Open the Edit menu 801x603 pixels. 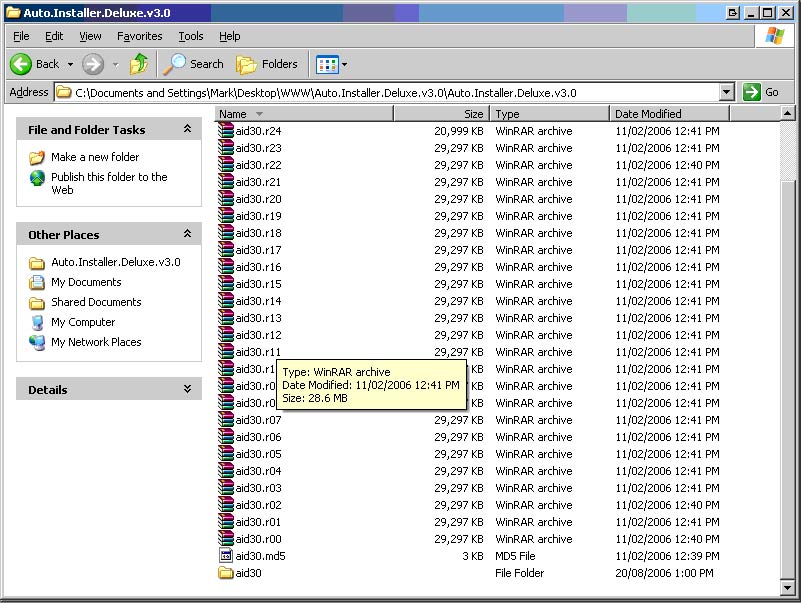[54, 36]
